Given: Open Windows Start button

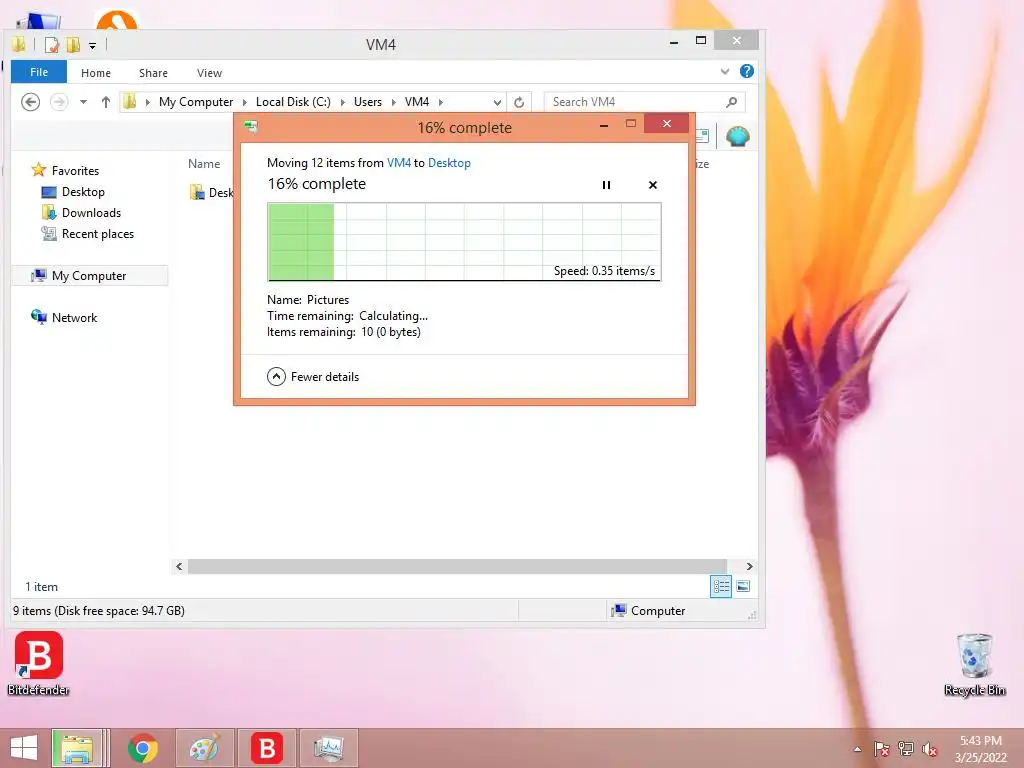Looking at the screenshot, I should click(24, 748).
